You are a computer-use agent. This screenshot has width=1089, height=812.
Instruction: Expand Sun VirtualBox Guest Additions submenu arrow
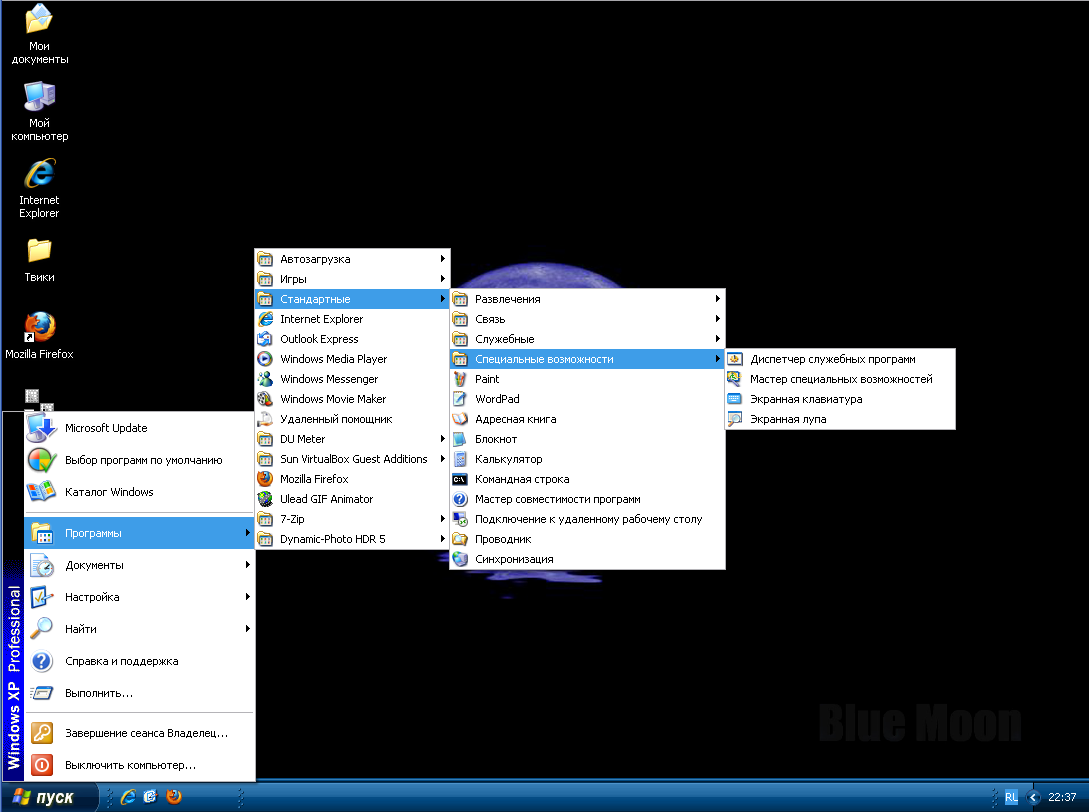(442, 458)
